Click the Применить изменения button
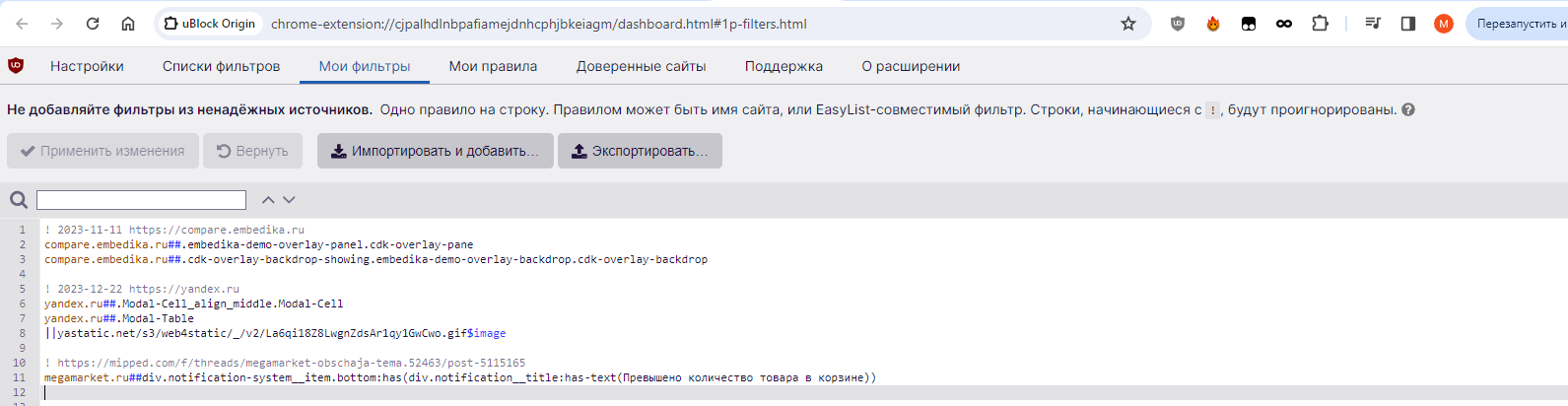 click(102, 151)
